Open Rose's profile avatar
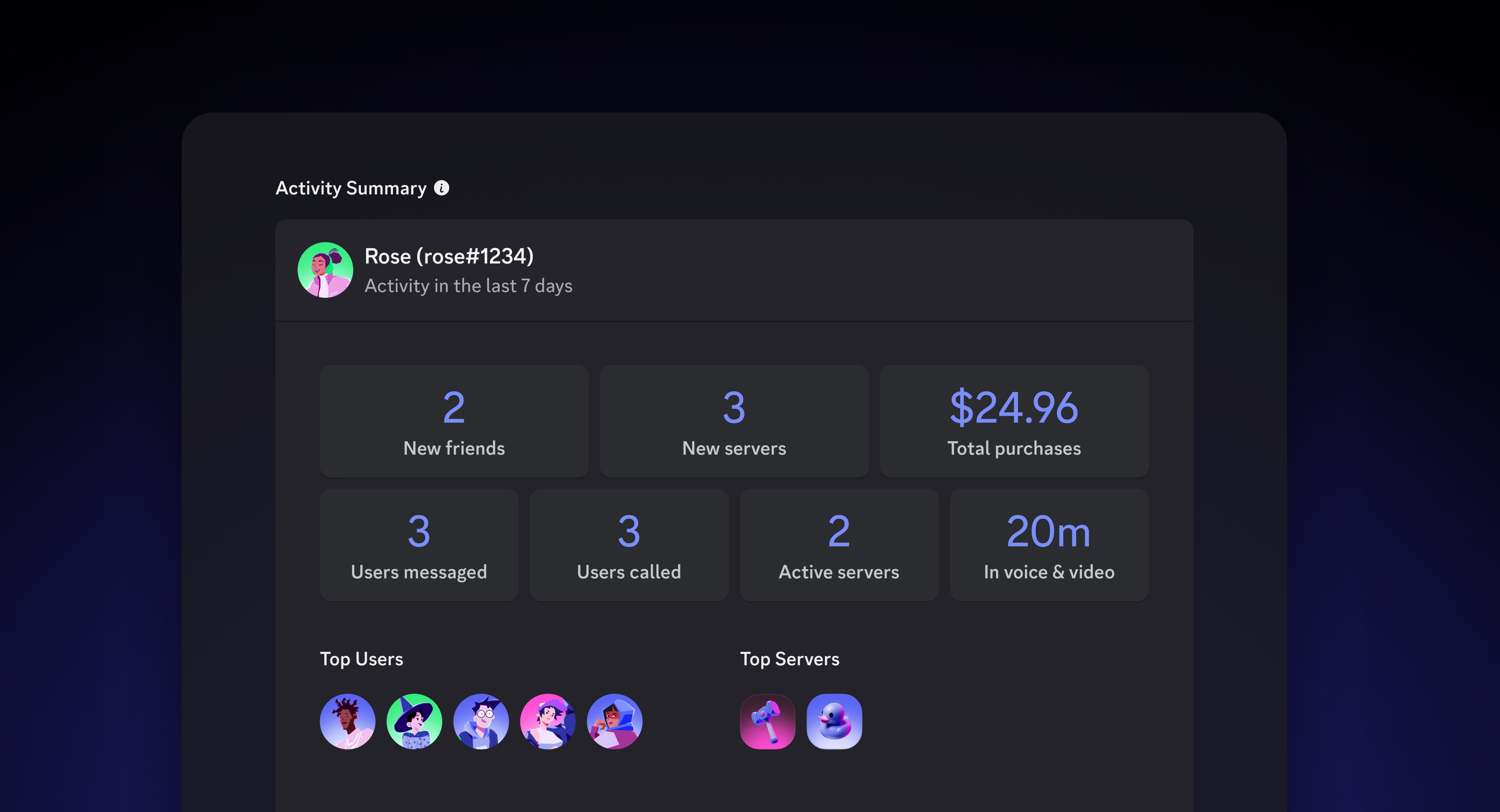 [x=326, y=270]
